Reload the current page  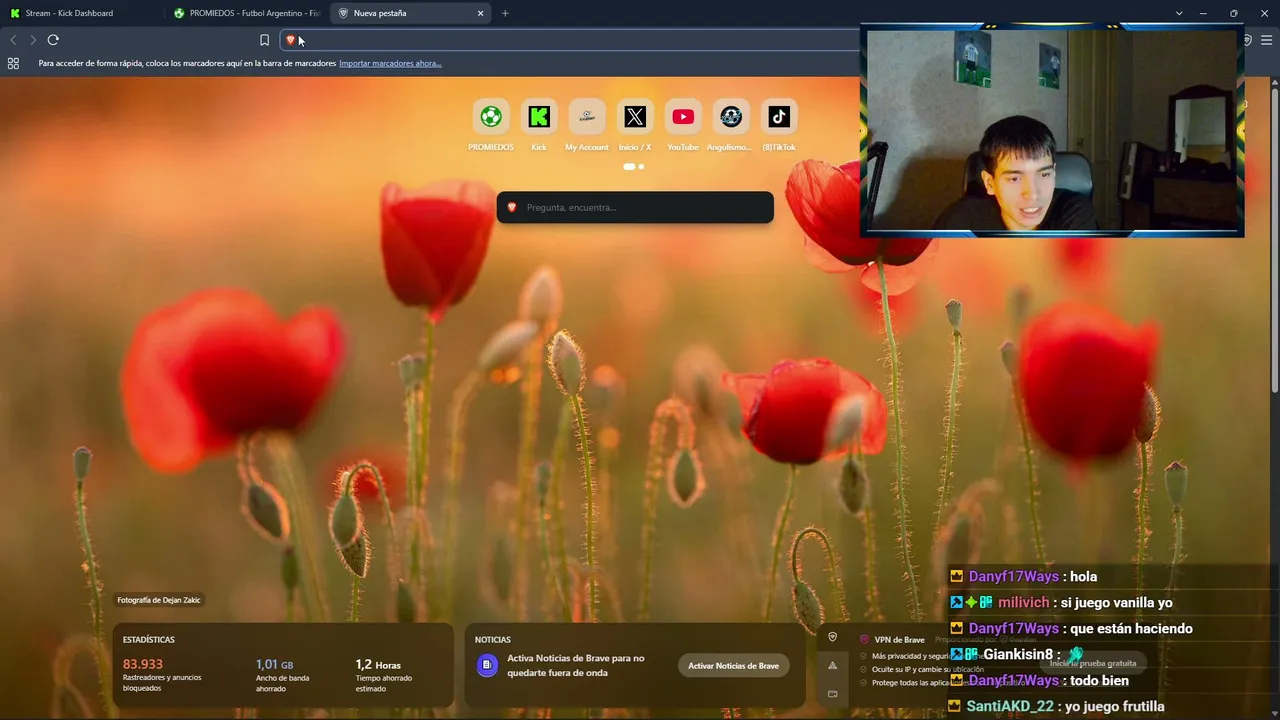coord(53,40)
